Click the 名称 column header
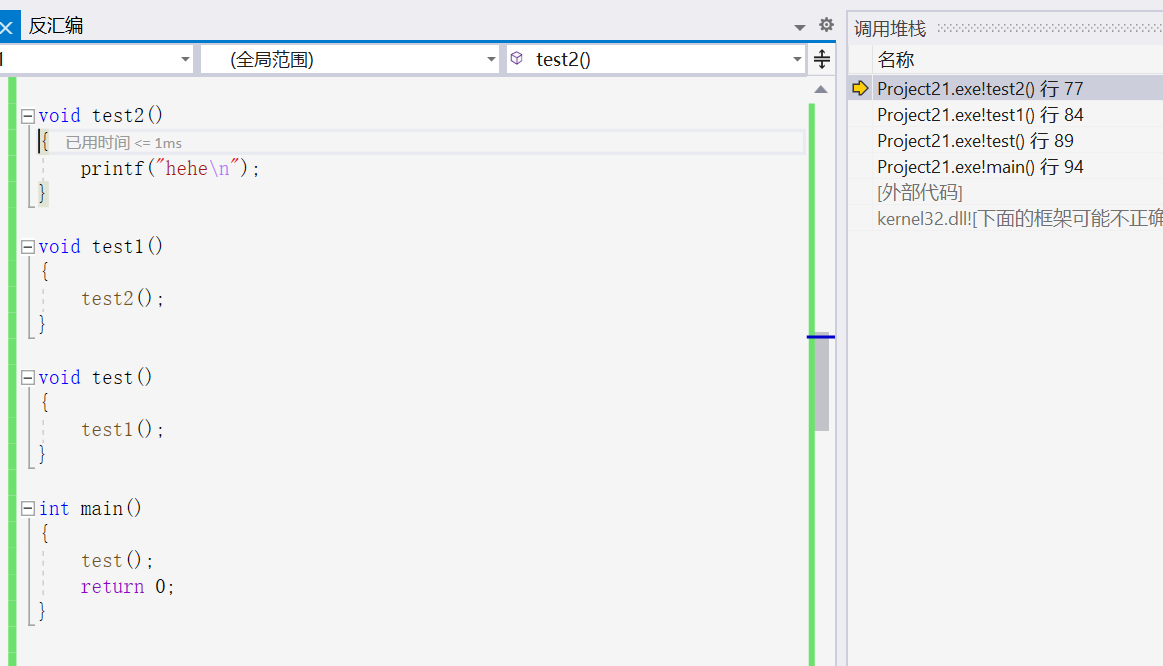Viewport: 1163px width, 666px height. (896, 60)
